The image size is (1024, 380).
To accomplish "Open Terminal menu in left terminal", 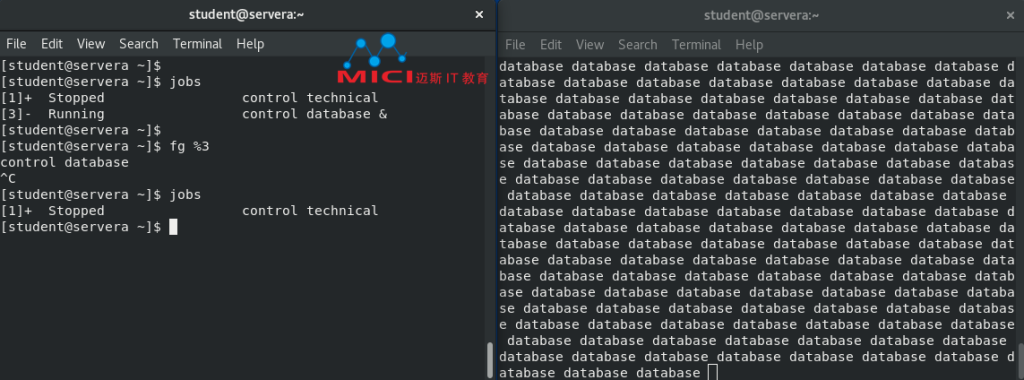I will point(197,44).
